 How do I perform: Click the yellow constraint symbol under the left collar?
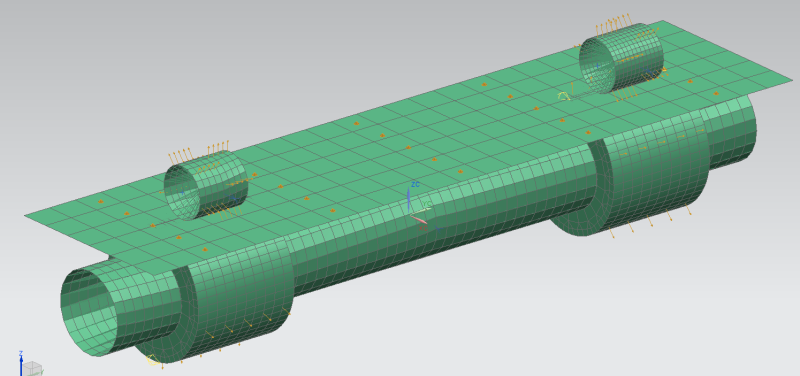pos(153,361)
